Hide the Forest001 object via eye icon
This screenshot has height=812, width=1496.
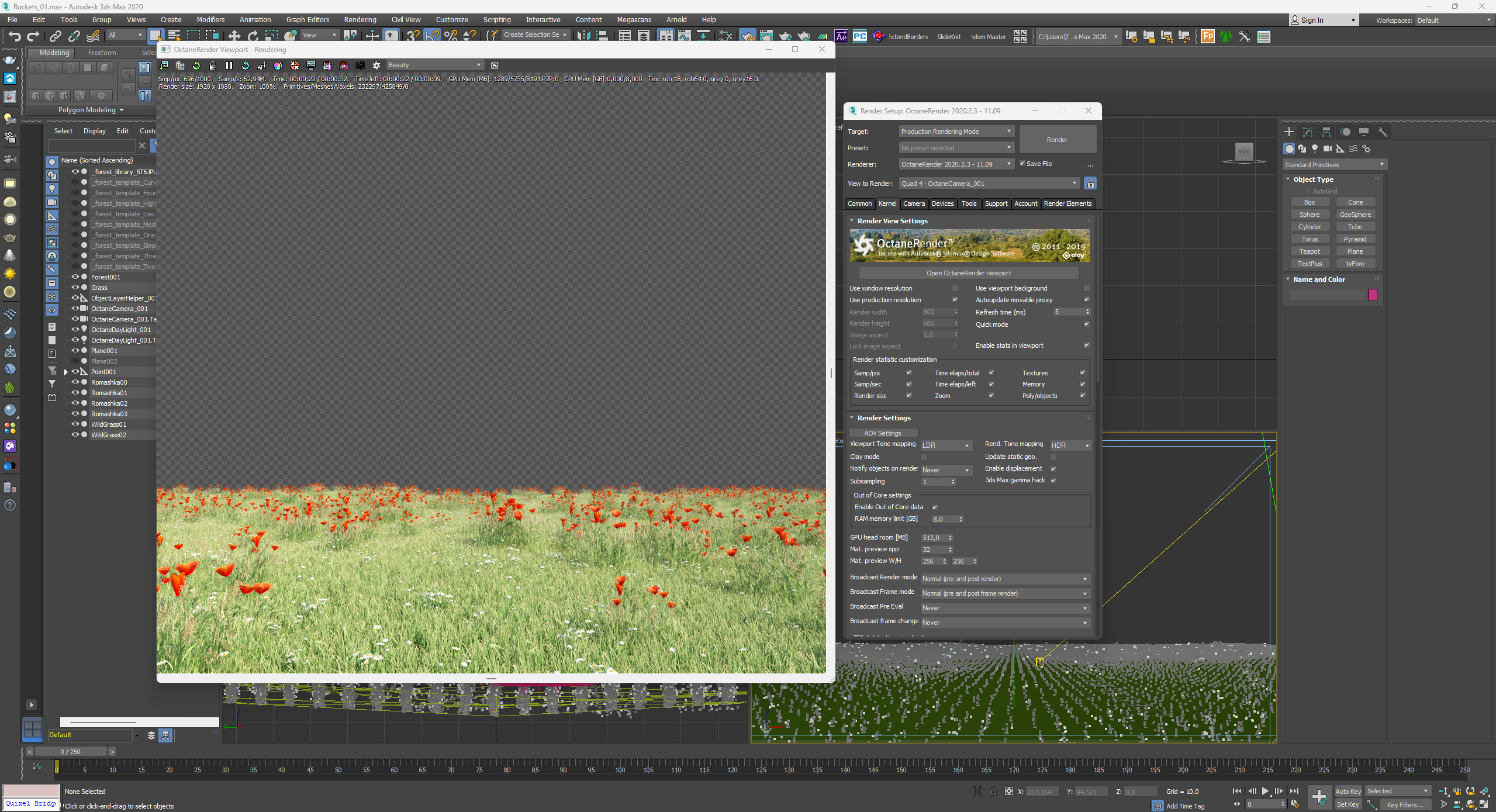point(75,277)
